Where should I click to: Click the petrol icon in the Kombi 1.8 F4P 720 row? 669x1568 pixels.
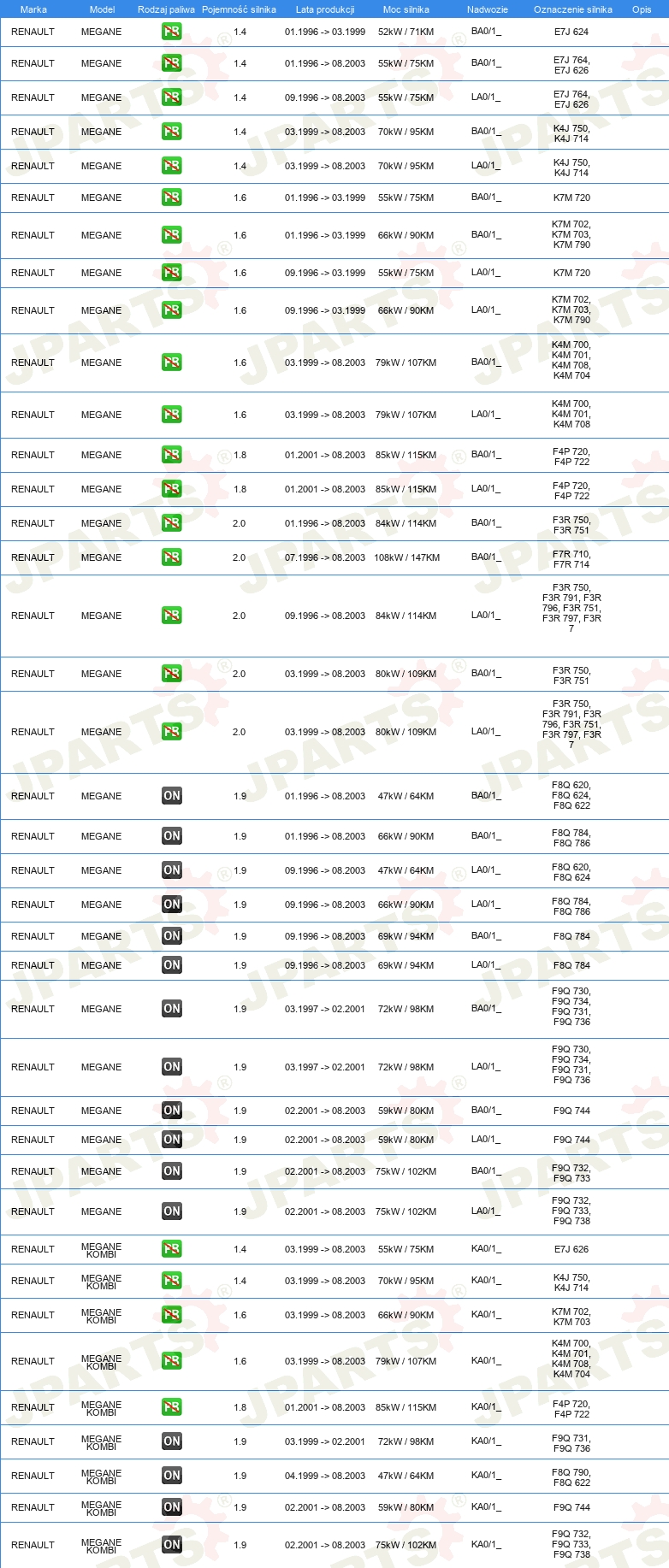171,1407
